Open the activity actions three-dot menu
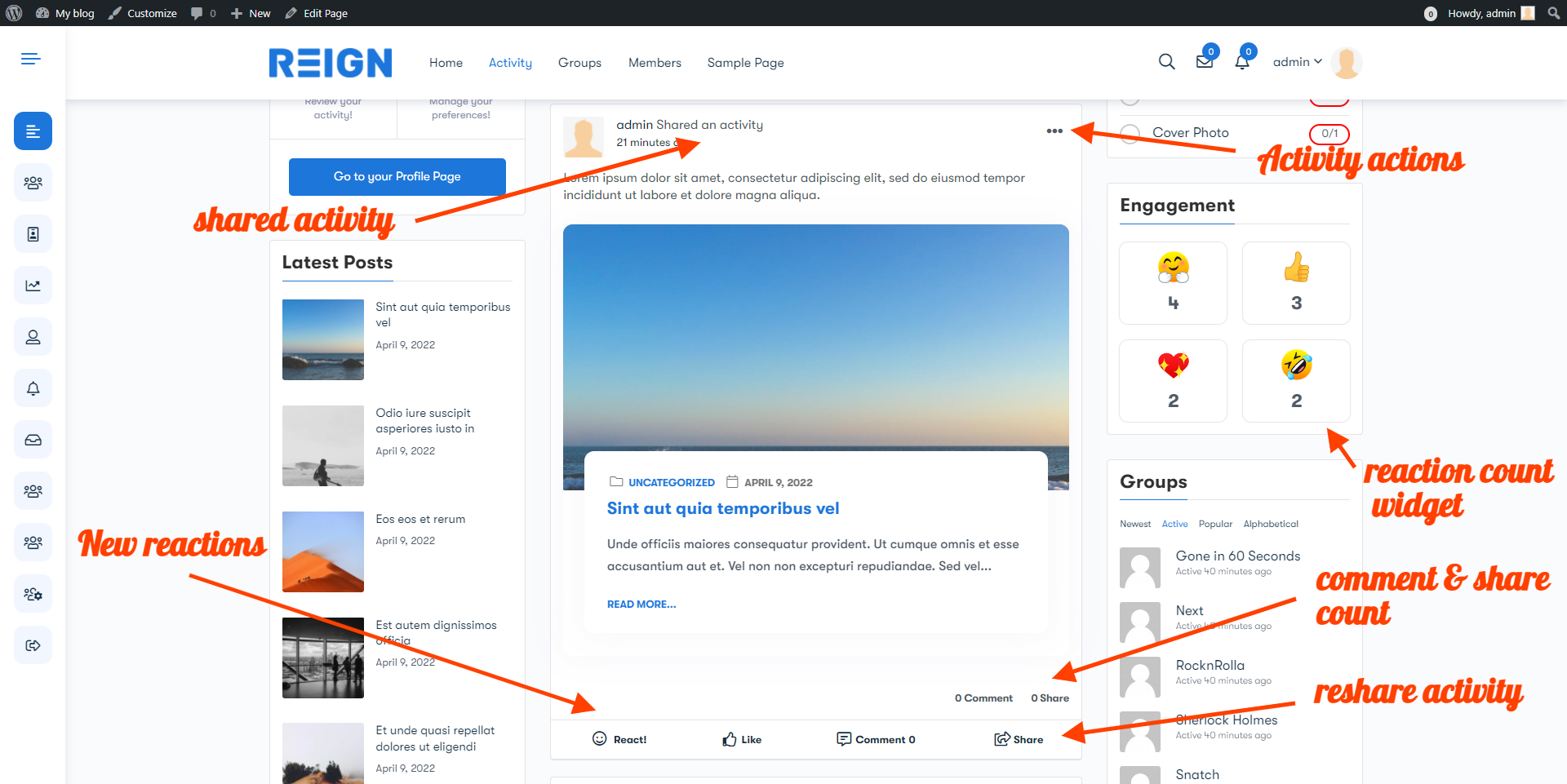 click(1054, 131)
